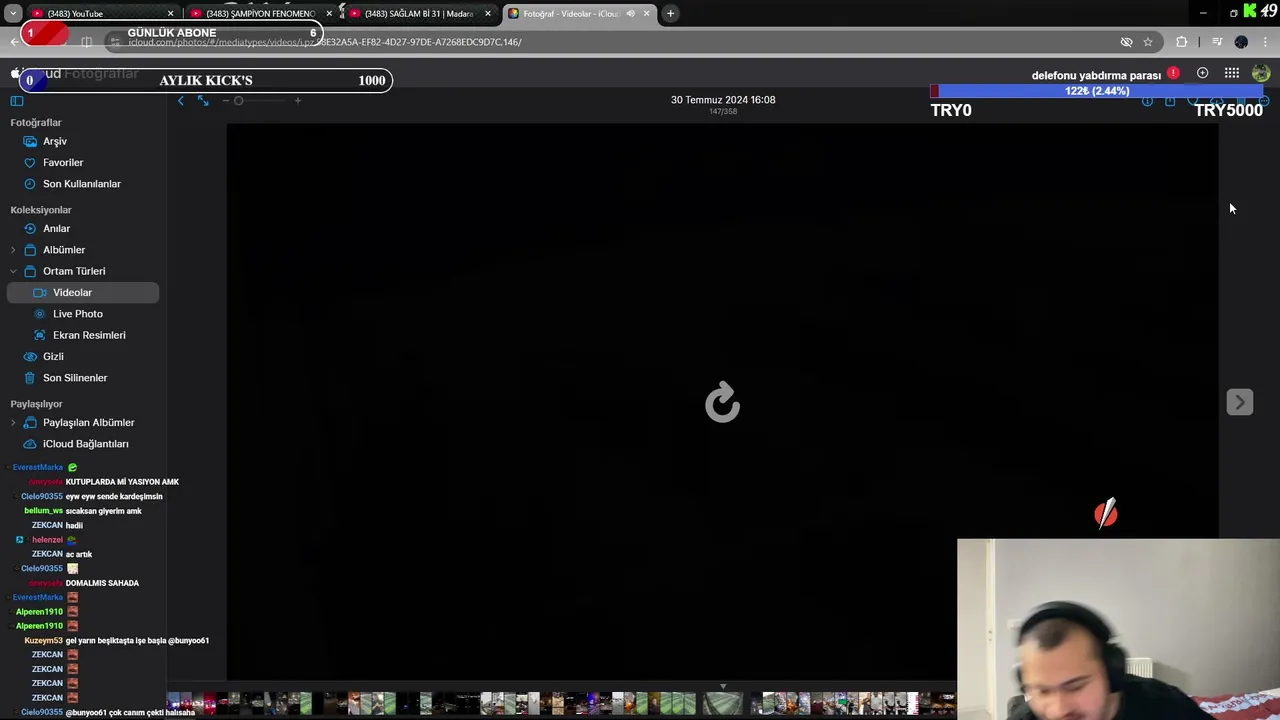Open the tab search dropdown arrow
Viewport: 1280px width, 720px height.
(12, 13)
